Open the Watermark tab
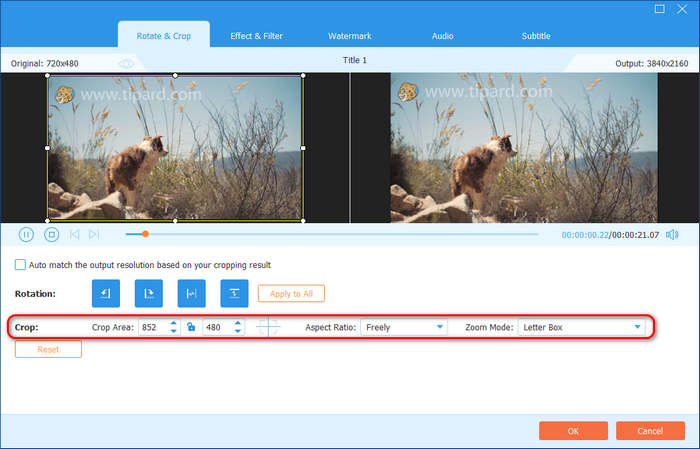This screenshot has height=449, width=700. coord(350,36)
